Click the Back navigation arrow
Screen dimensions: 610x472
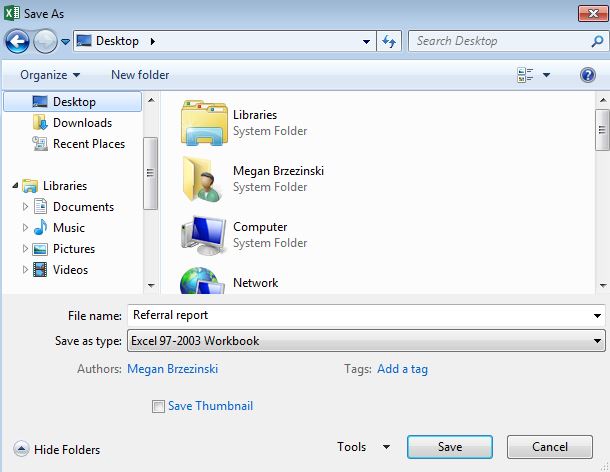click(x=17, y=41)
